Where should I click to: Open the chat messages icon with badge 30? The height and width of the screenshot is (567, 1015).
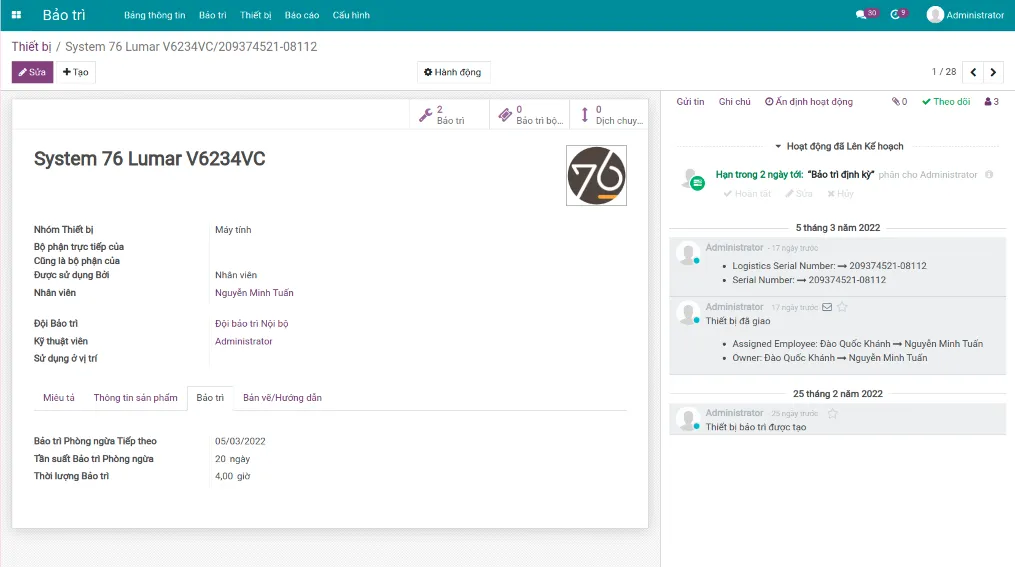(866, 14)
